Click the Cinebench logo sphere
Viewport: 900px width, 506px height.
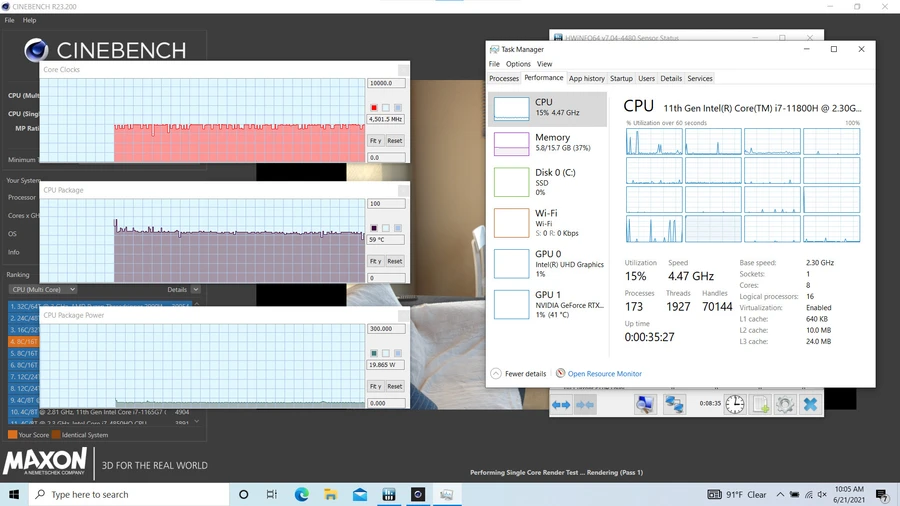[36, 50]
